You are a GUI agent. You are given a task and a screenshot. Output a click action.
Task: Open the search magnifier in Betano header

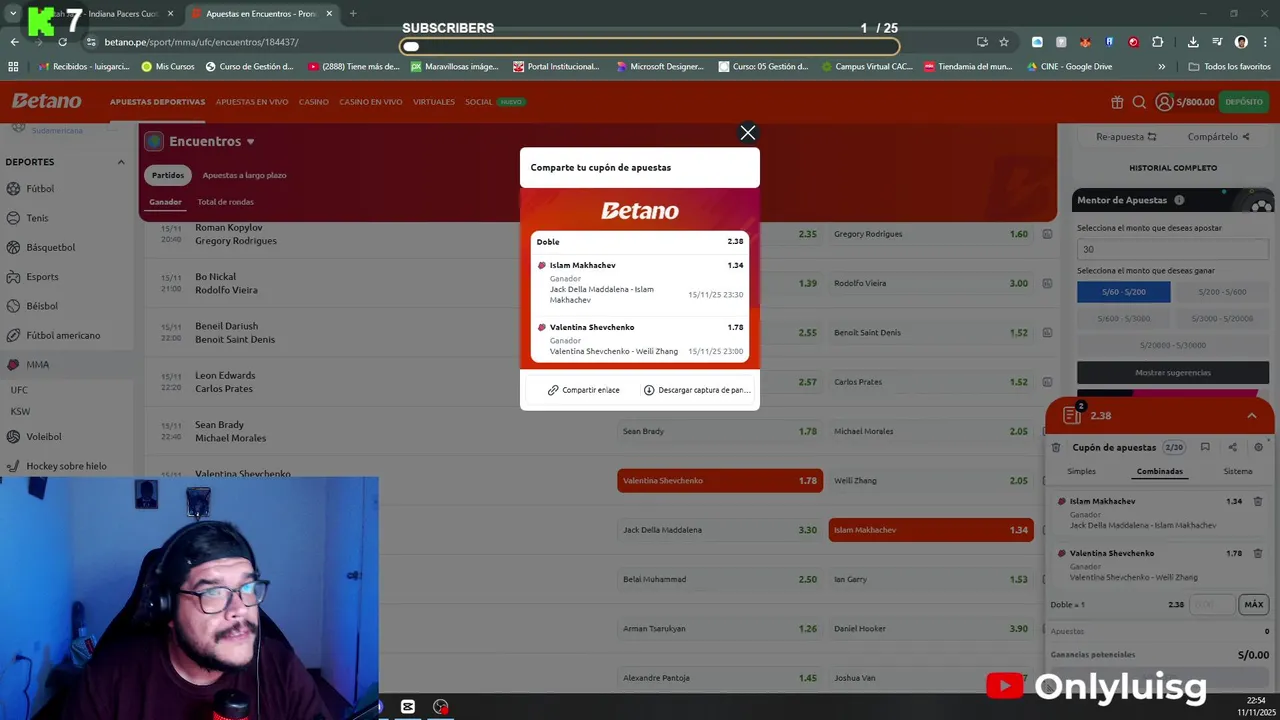[1139, 102]
